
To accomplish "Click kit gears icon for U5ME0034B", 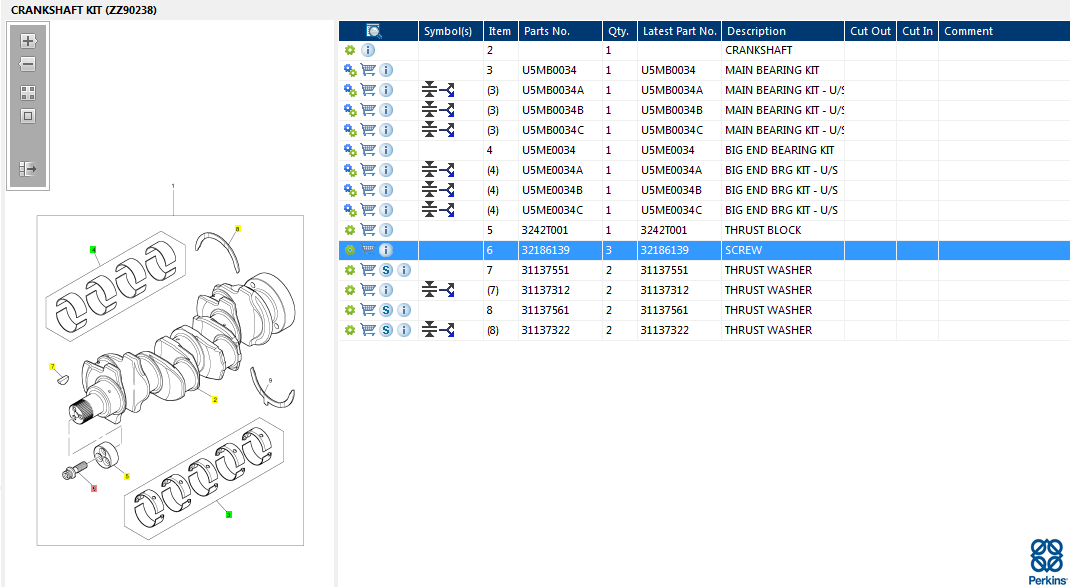I will (x=350, y=190).
